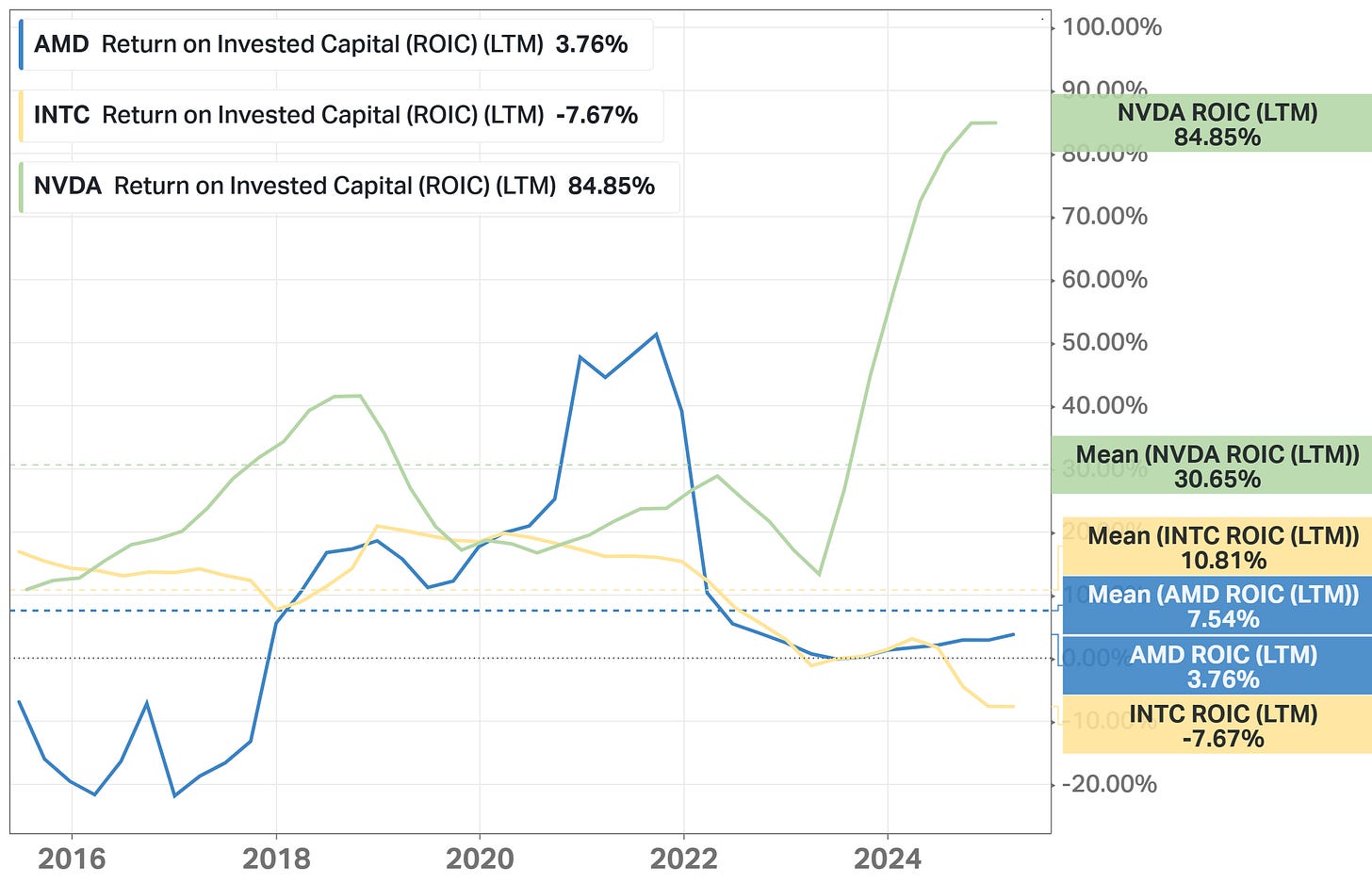Click the 2020 x-axis label
The height and width of the screenshot is (883, 1372).
coord(480,858)
